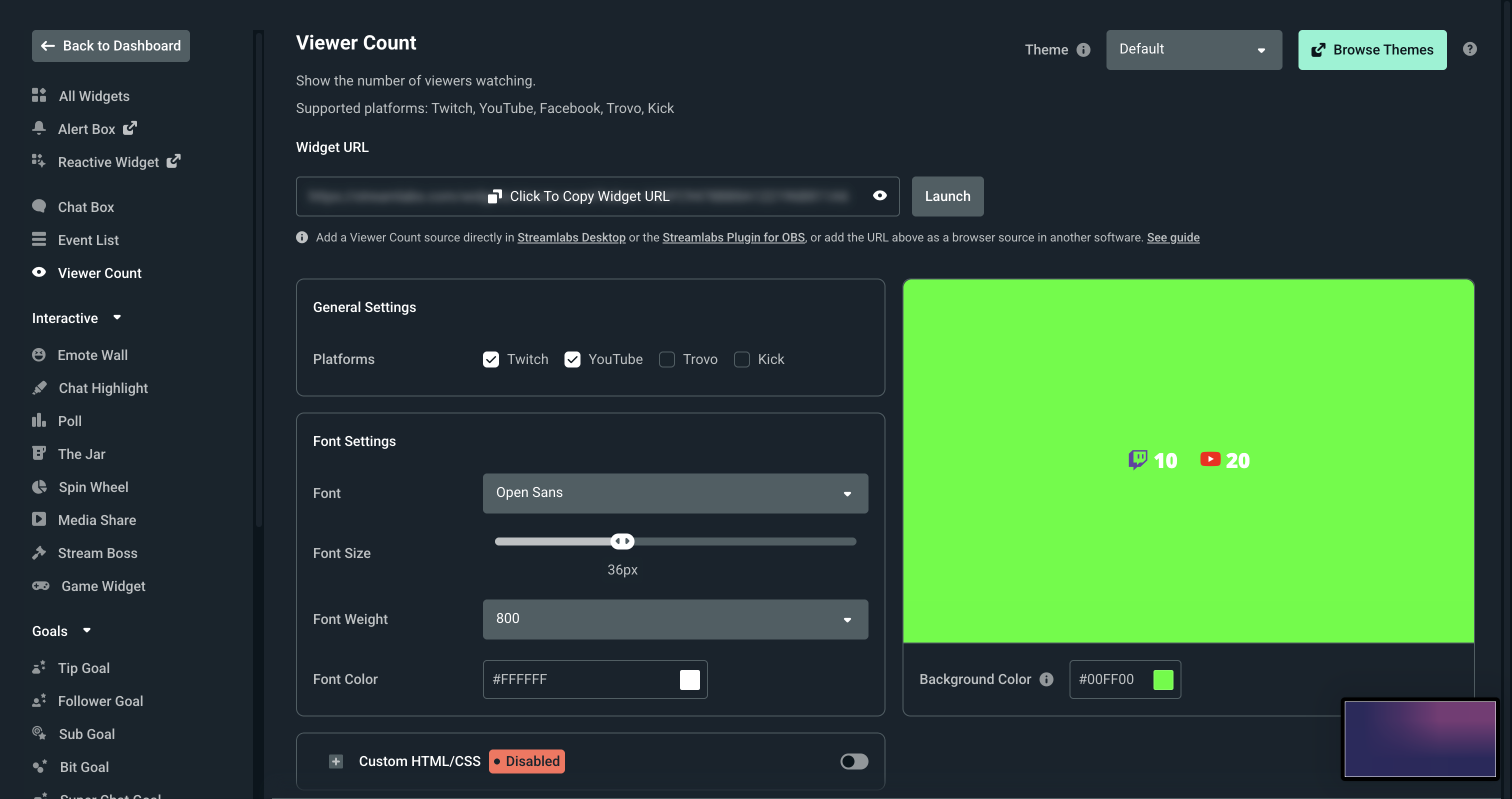This screenshot has width=1512, height=799.
Task: Enable the Custom HTML/CSS toggle
Action: [854, 761]
